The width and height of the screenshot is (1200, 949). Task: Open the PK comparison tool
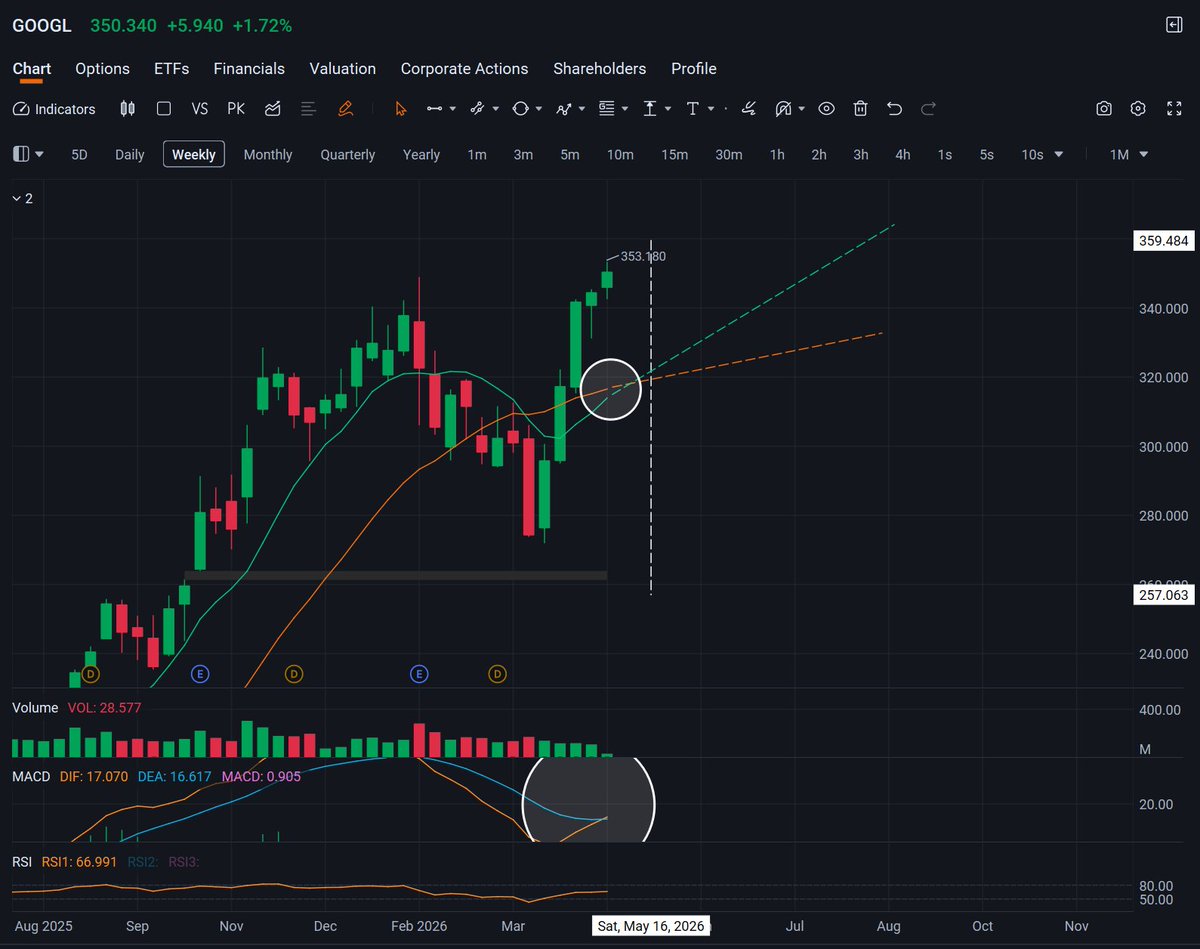[236, 109]
